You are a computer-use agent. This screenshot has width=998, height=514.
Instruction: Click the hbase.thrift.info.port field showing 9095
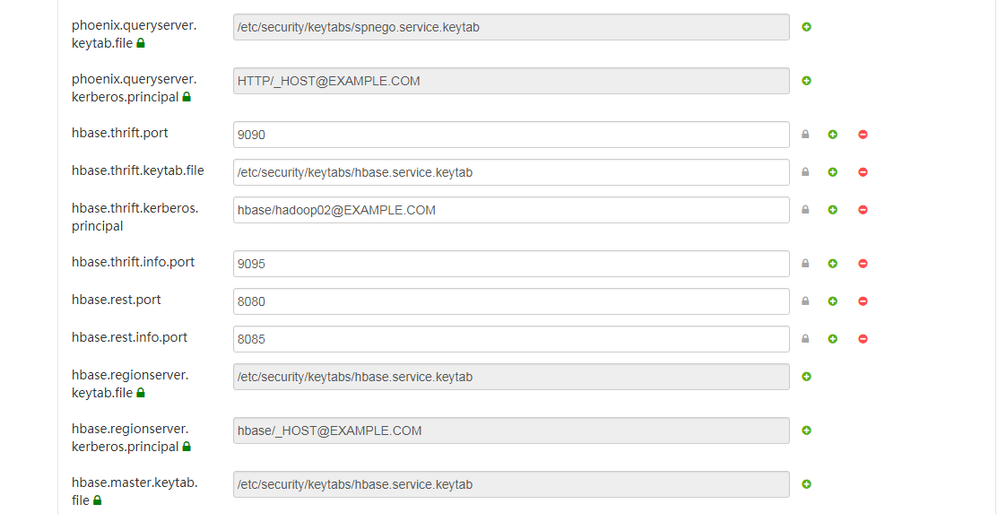[x=511, y=264]
